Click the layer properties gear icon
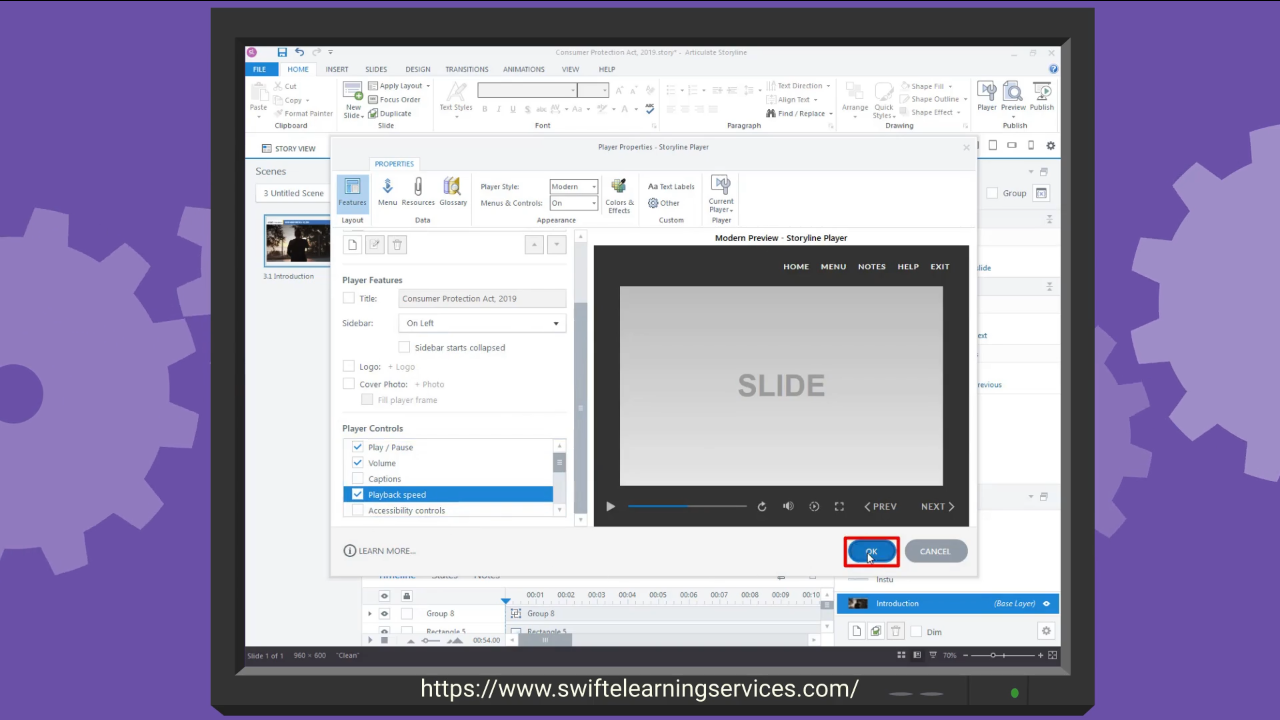The width and height of the screenshot is (1280, 720). [1046, 631]
